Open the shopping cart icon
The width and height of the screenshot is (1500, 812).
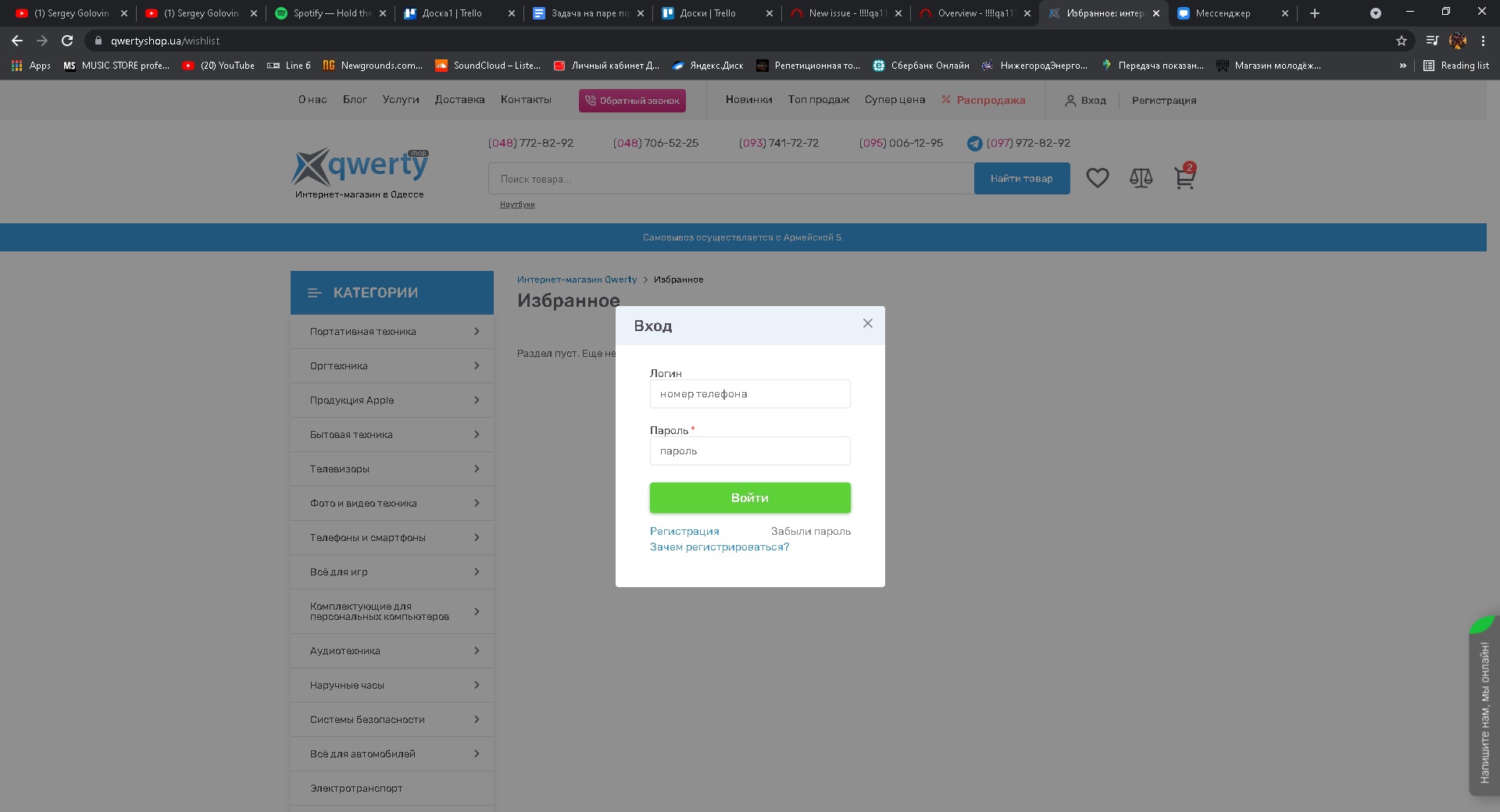click(x=1184, y=179)
